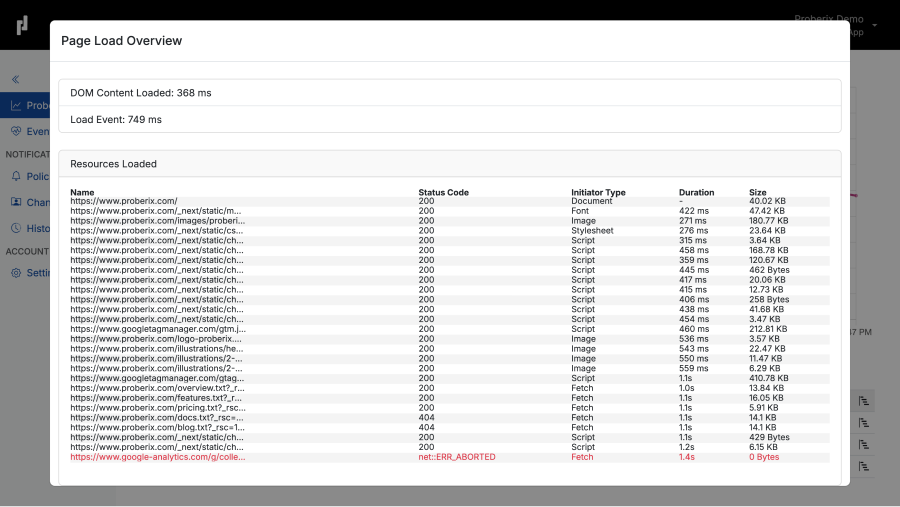Select the https://www.proberix.com/ resource name
The width and height of the screenshot is (900, 507).
tap(123, 201)
